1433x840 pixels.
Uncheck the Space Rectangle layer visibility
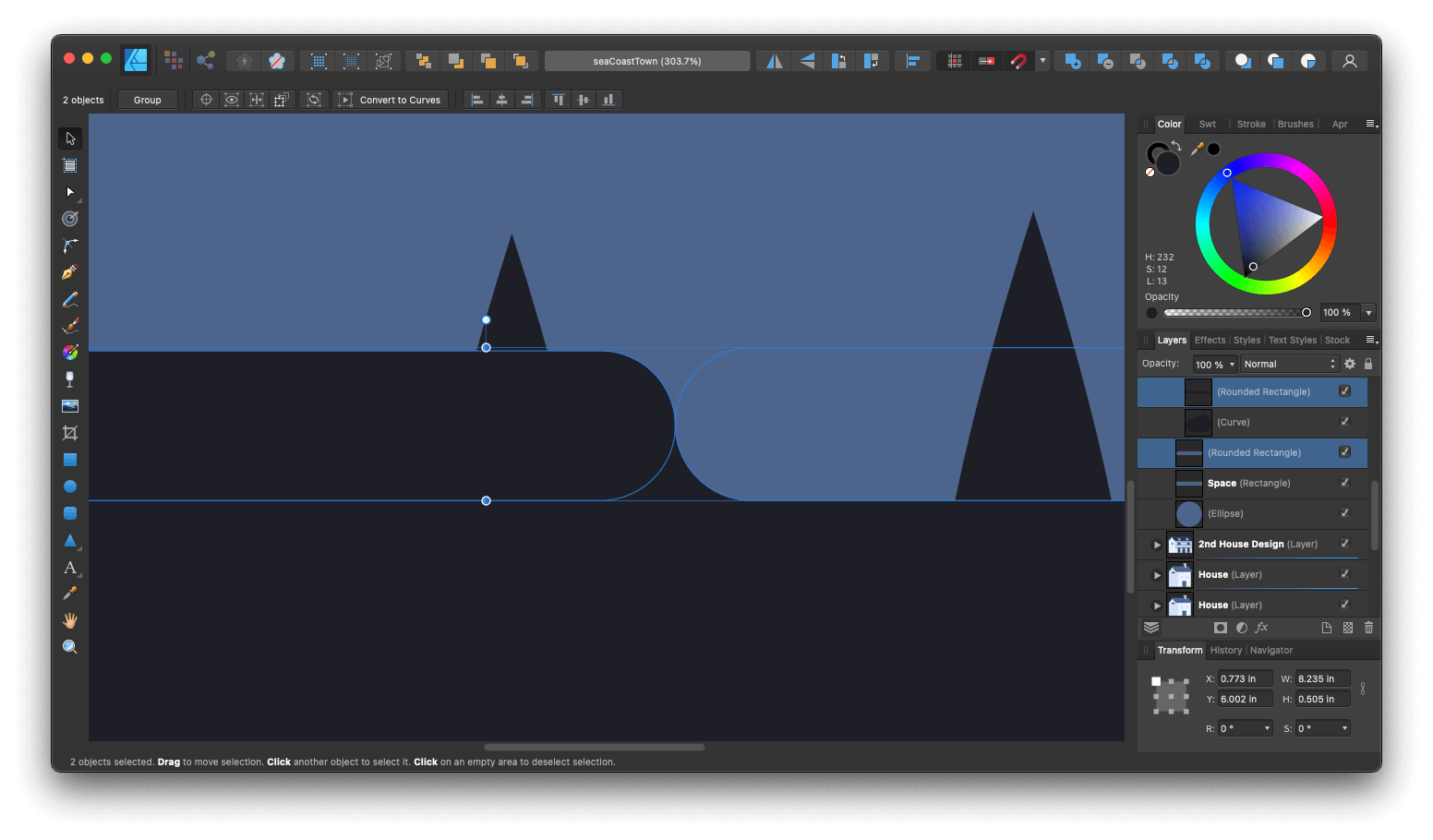[1344, 483]
